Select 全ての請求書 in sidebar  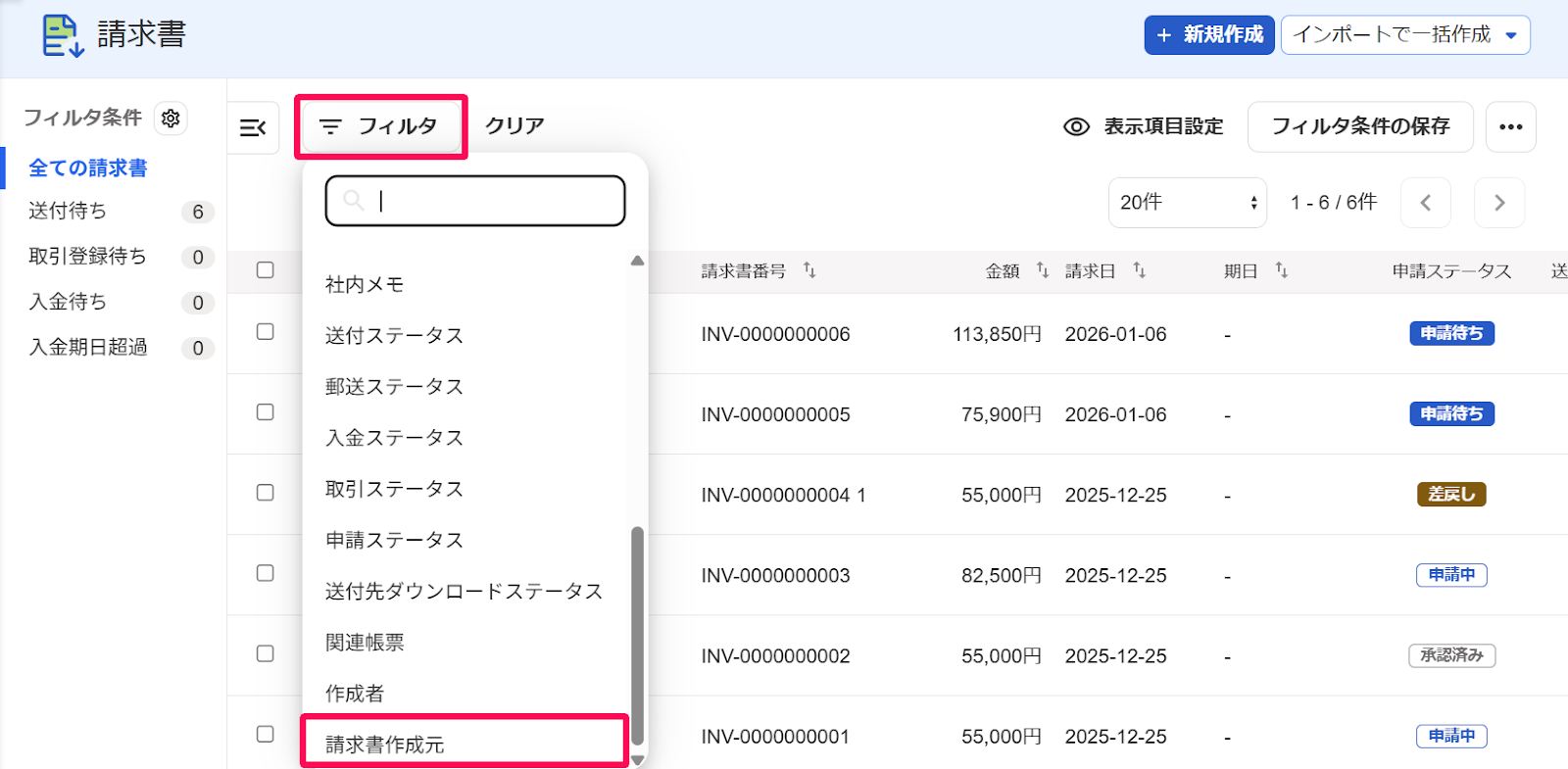coord(88,168)
